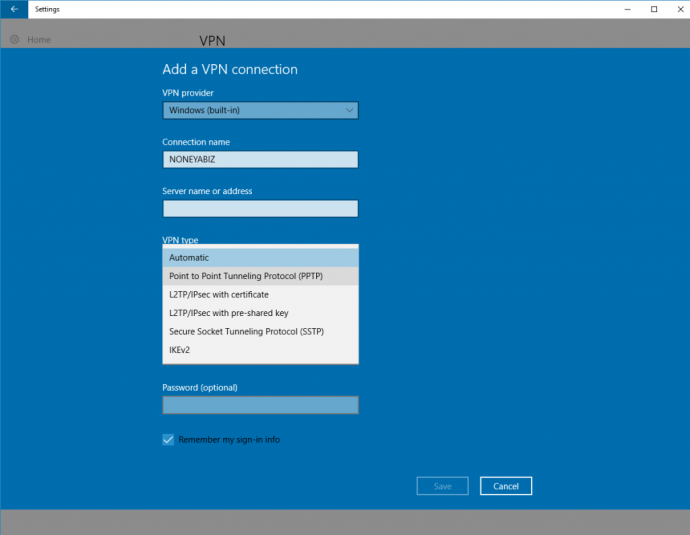
Task: Click the Settings title in the title bar
Action: click(x=47, y=9)
